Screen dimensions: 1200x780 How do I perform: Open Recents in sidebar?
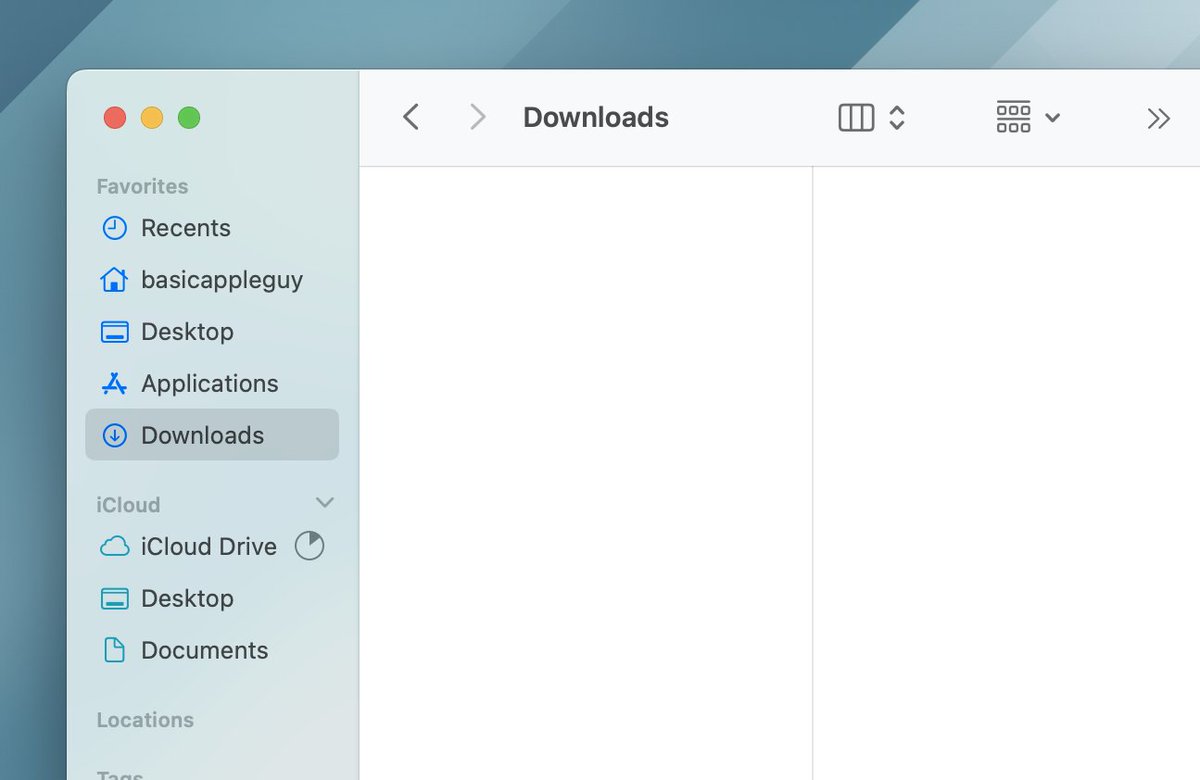212,228
